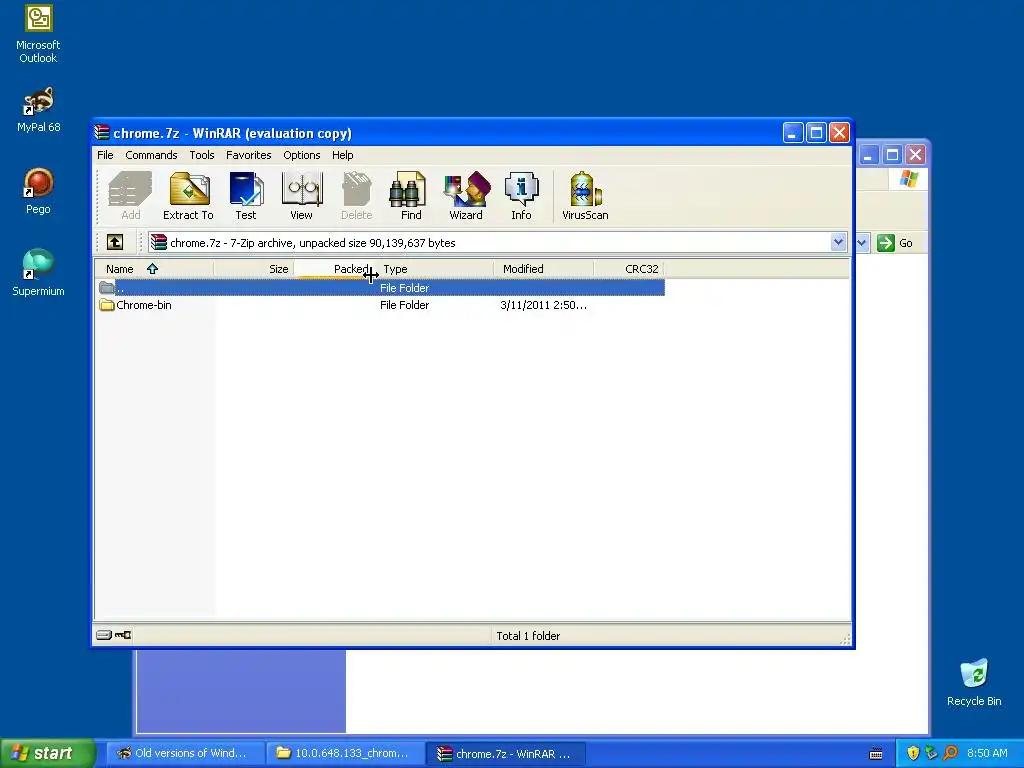Switch to Old versions of Windows taskbar item
Screen dimensions: 1024x768
tap(183, 753)
